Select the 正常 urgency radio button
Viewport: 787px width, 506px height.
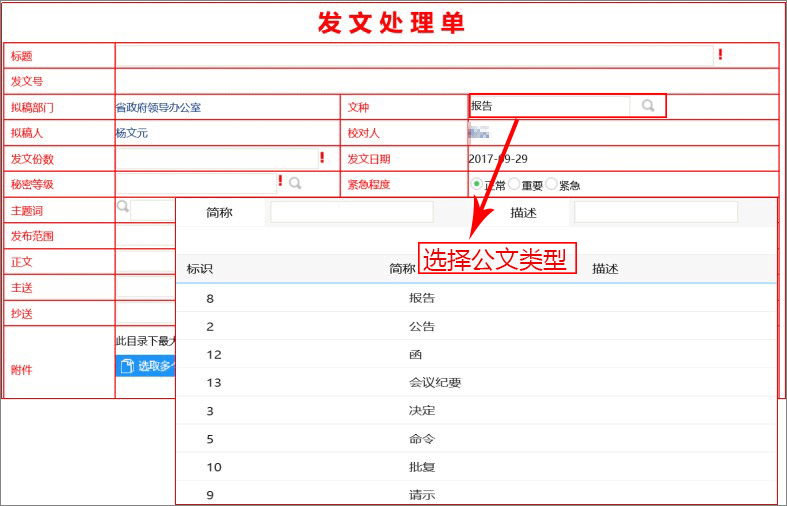point(476,184)
